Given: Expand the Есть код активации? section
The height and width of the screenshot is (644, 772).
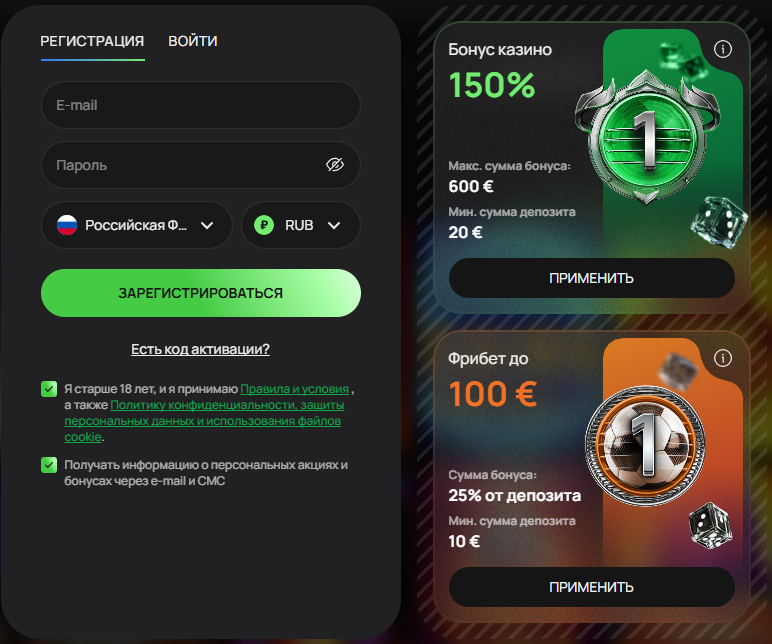Looking at the screenshot, I should coord(200,349).
